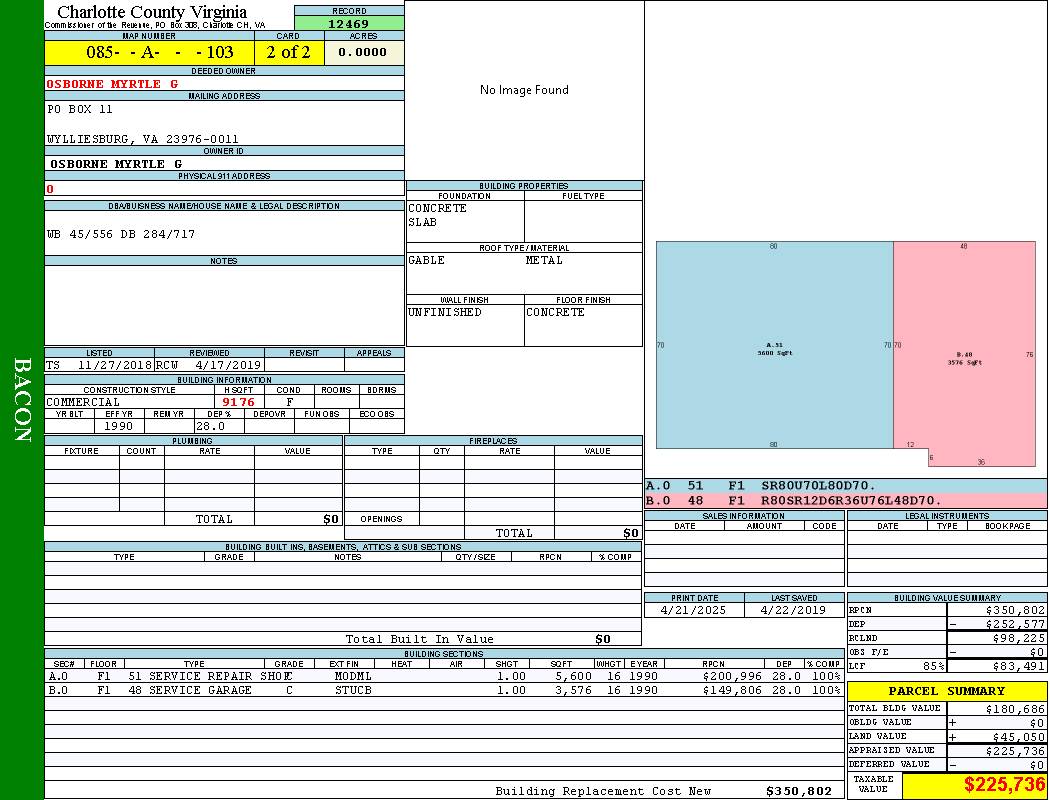The height and width of the screenshot is (800, 1050).
Task: Click the 'No Image Found' photo placeholder
Action: pyautogui.click(x=524, y=90)
